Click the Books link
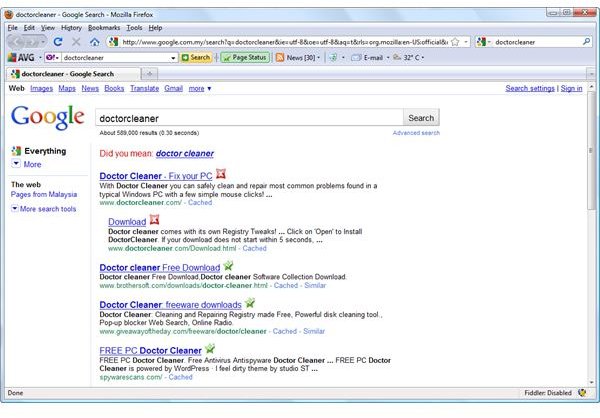Viewport: 600px width, 418px height. tap(114, 88)
